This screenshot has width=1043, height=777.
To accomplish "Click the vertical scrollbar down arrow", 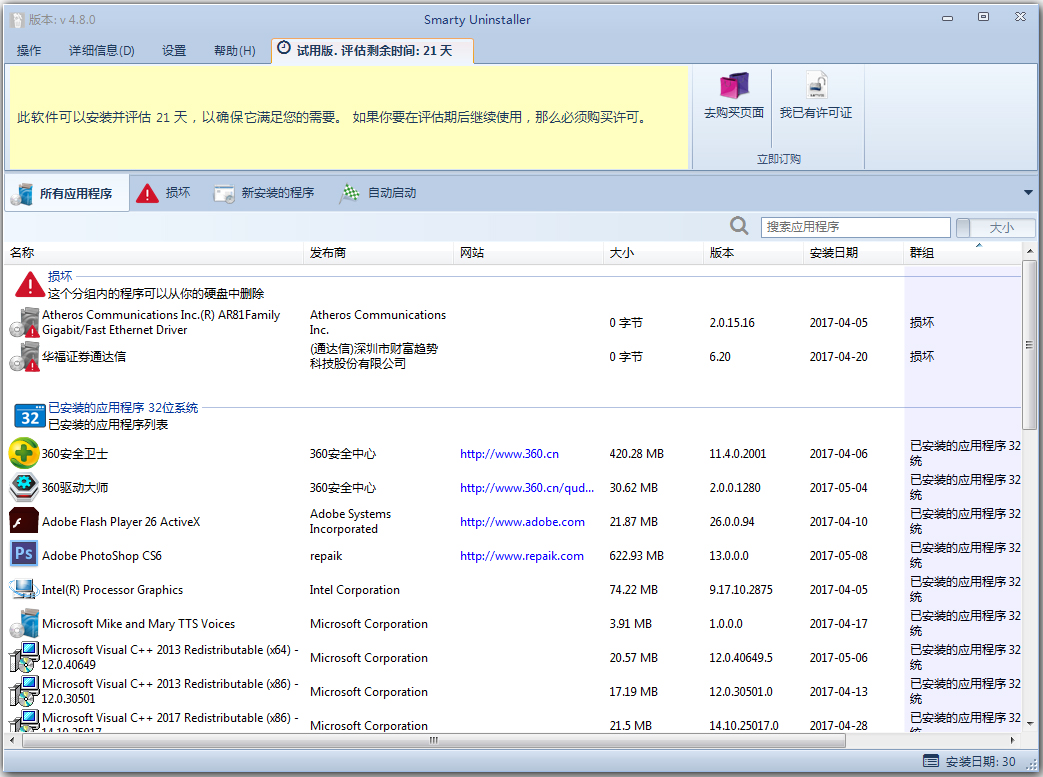I will [1030, 723].
